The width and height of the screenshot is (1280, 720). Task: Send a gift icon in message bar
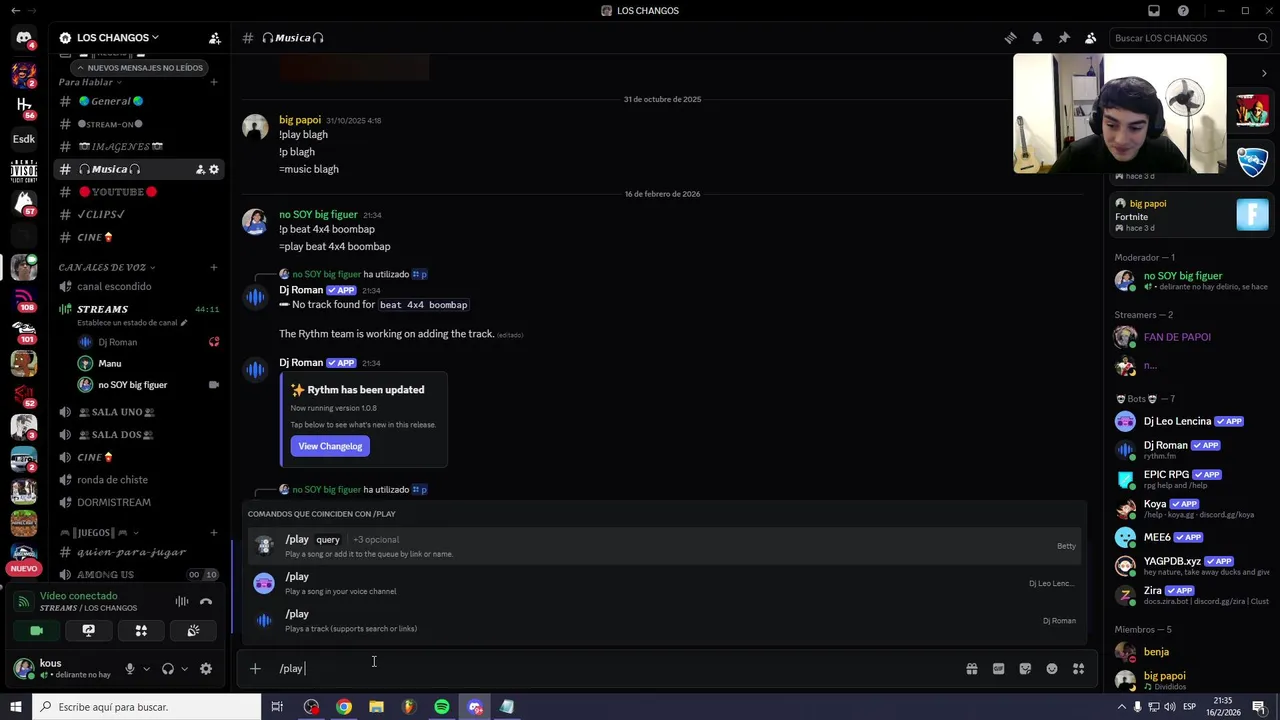971,669
